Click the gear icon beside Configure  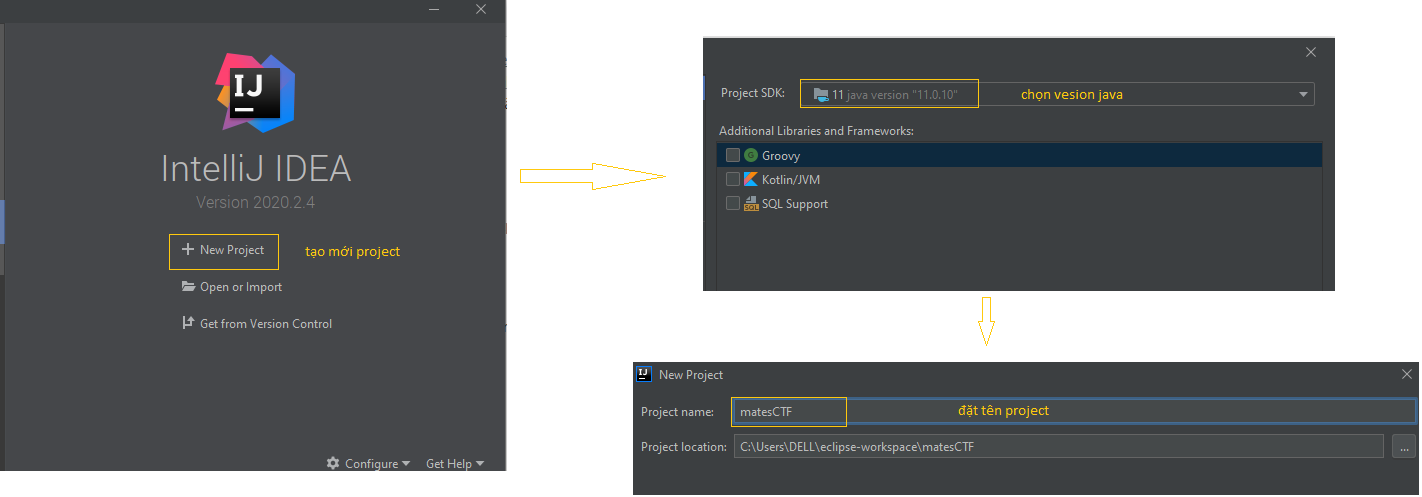pos(333,463)
